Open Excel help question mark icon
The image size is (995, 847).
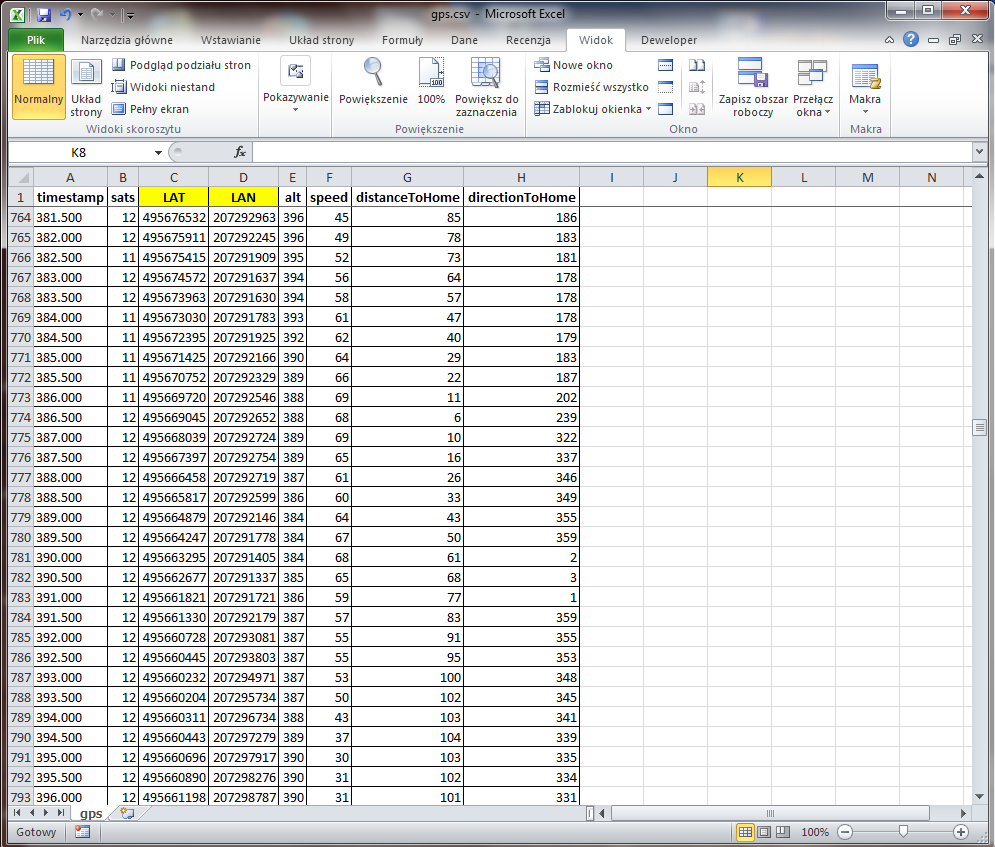click(x=910, y=40)
